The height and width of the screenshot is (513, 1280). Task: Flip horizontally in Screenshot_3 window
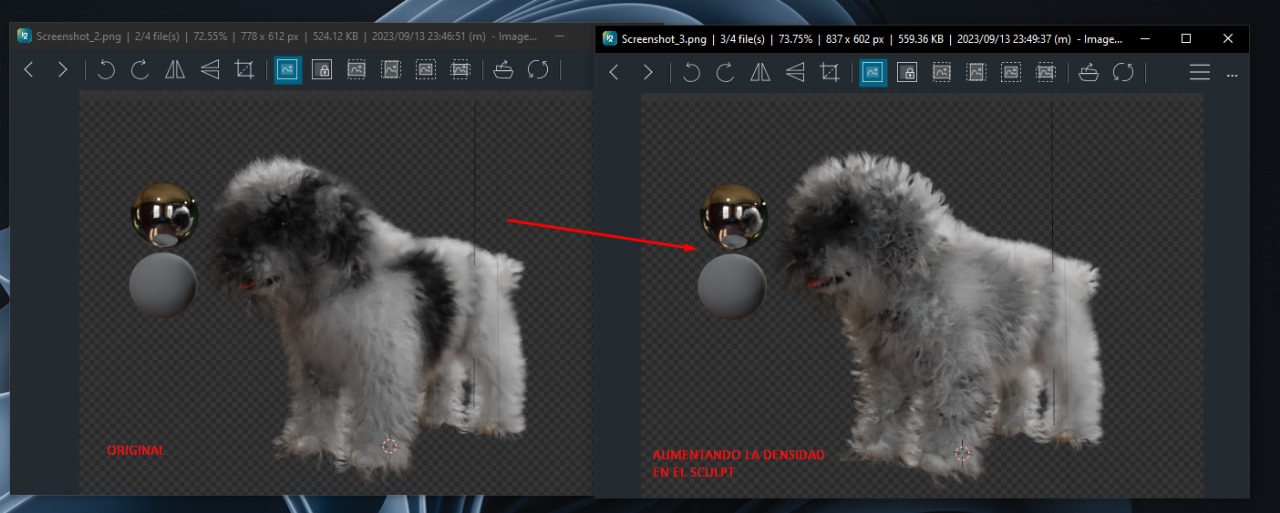(x=760, y=72)
